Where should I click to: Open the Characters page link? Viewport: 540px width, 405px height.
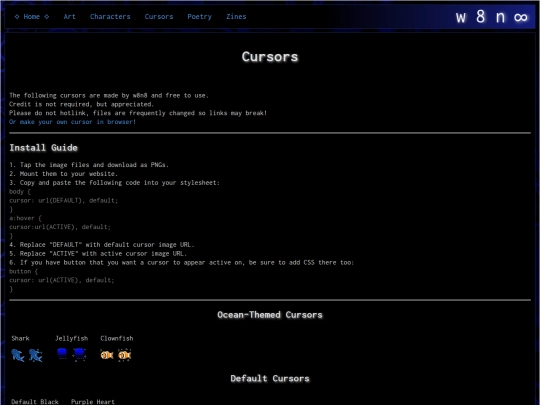110,17
